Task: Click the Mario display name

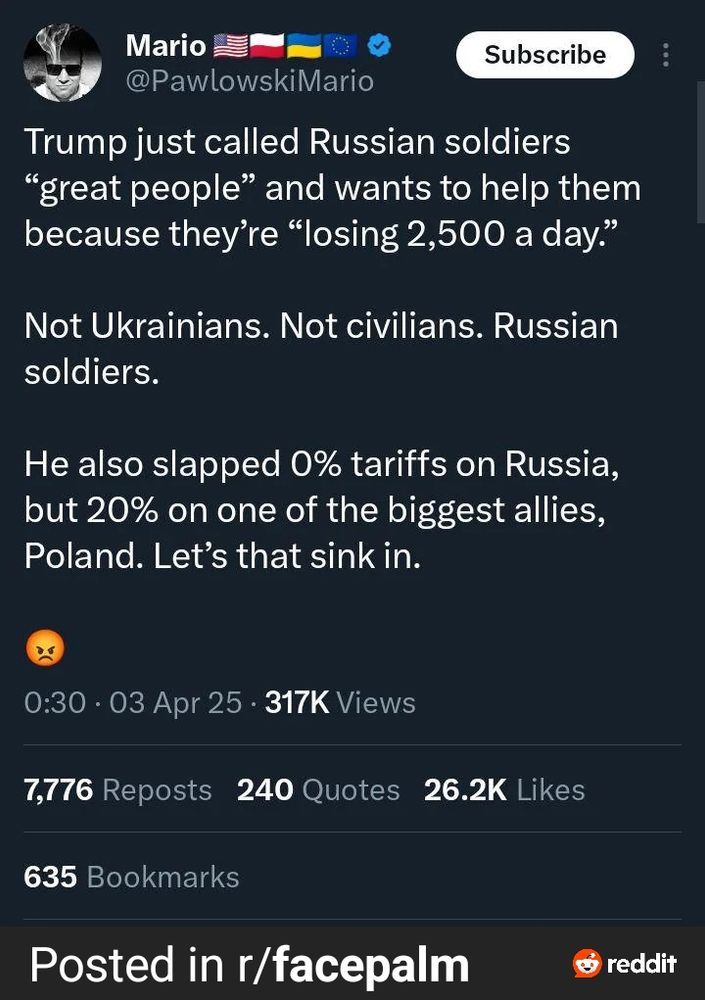Action: 166,45
